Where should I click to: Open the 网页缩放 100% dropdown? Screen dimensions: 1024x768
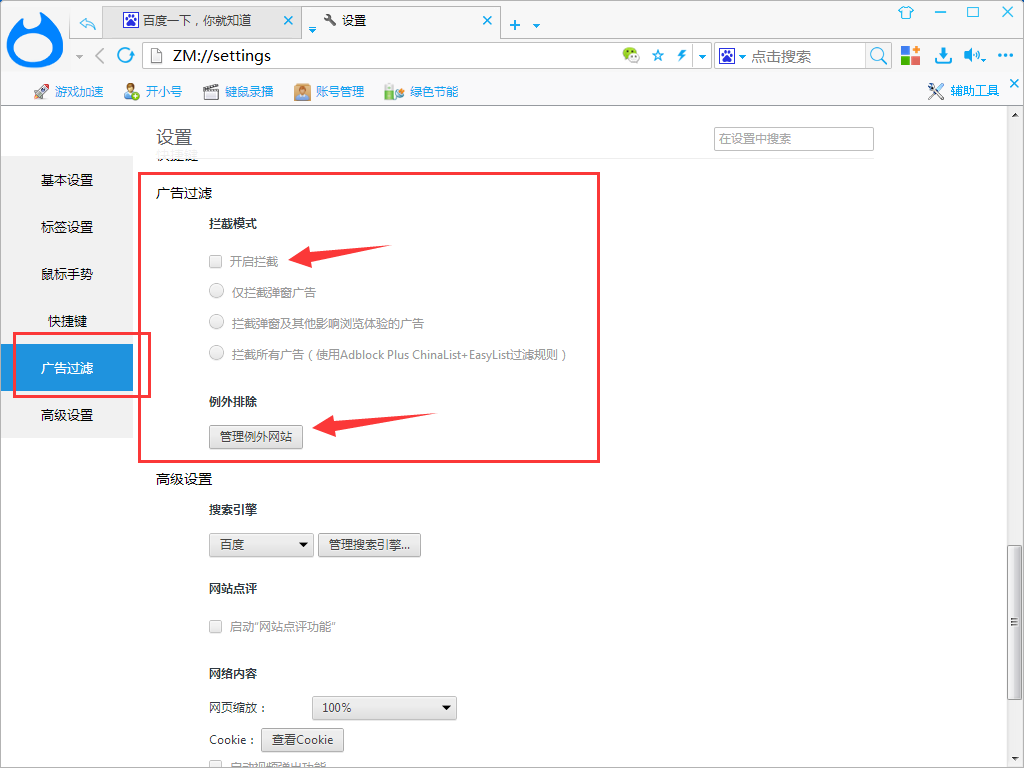[x=384, y=707]
